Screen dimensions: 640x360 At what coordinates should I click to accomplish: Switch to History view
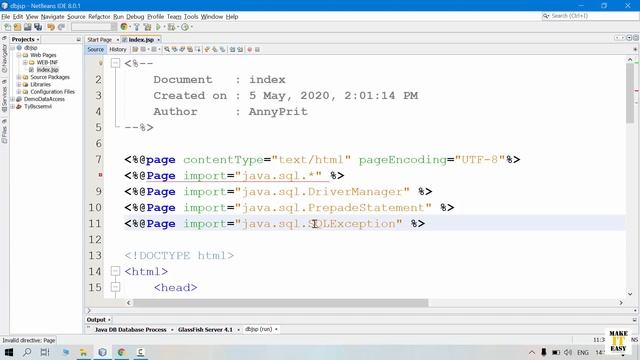point(118,49)
